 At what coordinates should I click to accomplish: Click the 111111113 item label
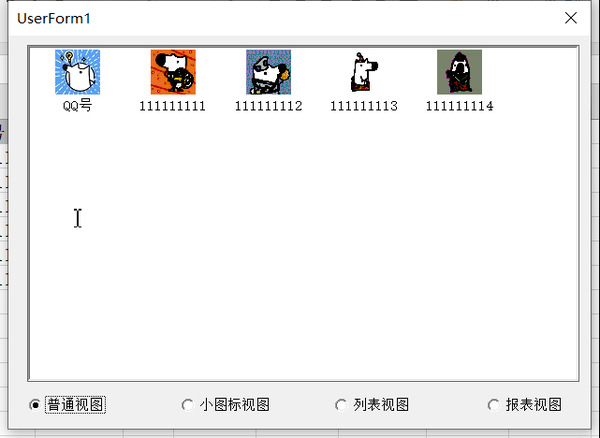[364, 106]
